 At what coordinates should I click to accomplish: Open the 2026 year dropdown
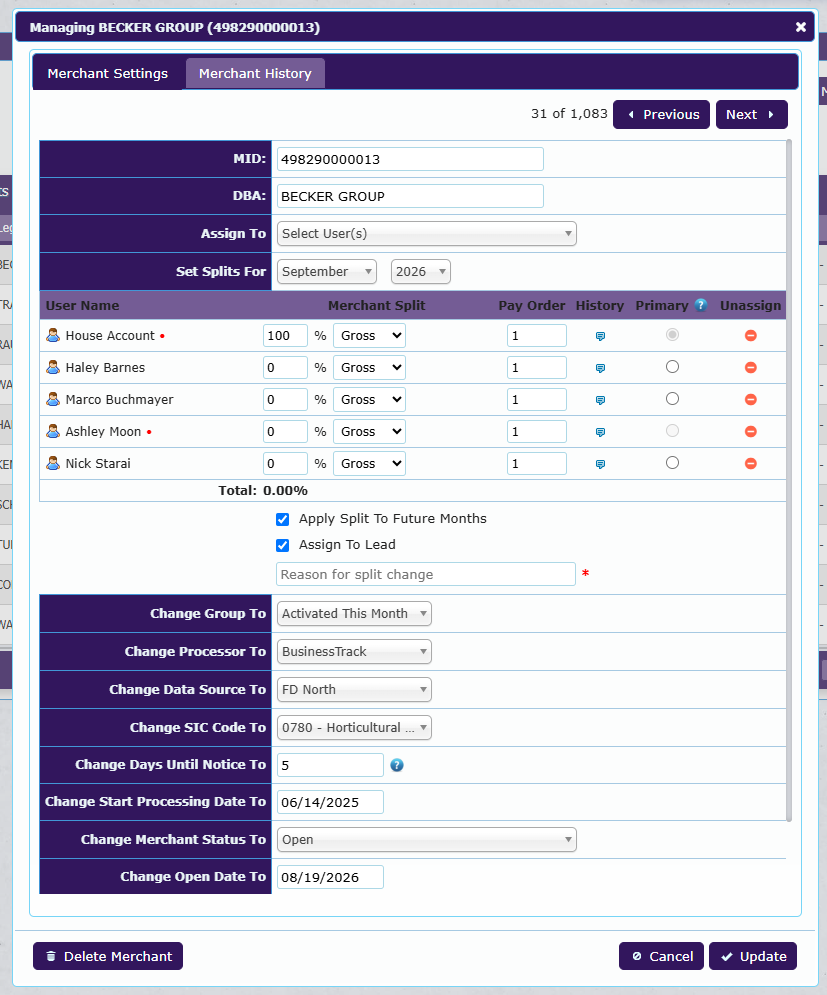tap(421, 272)
